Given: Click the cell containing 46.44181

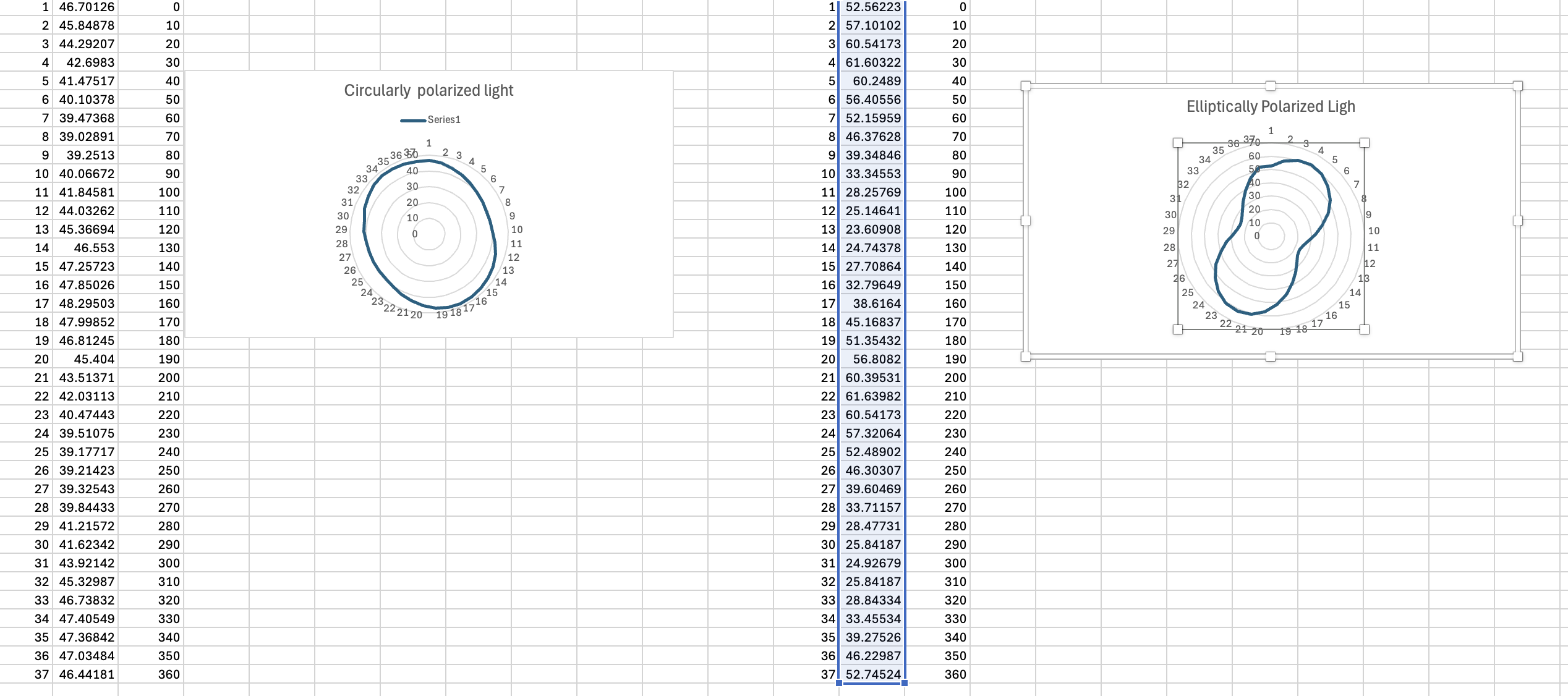Looking at the screenshot, I should point(86,674).
